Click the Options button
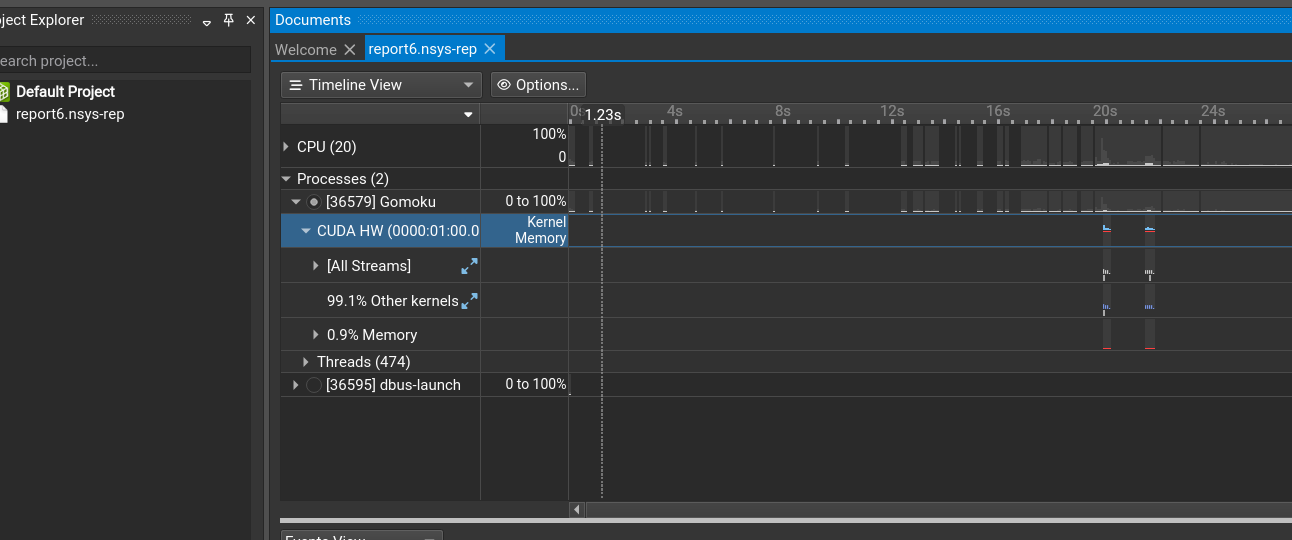 [538, 85]
